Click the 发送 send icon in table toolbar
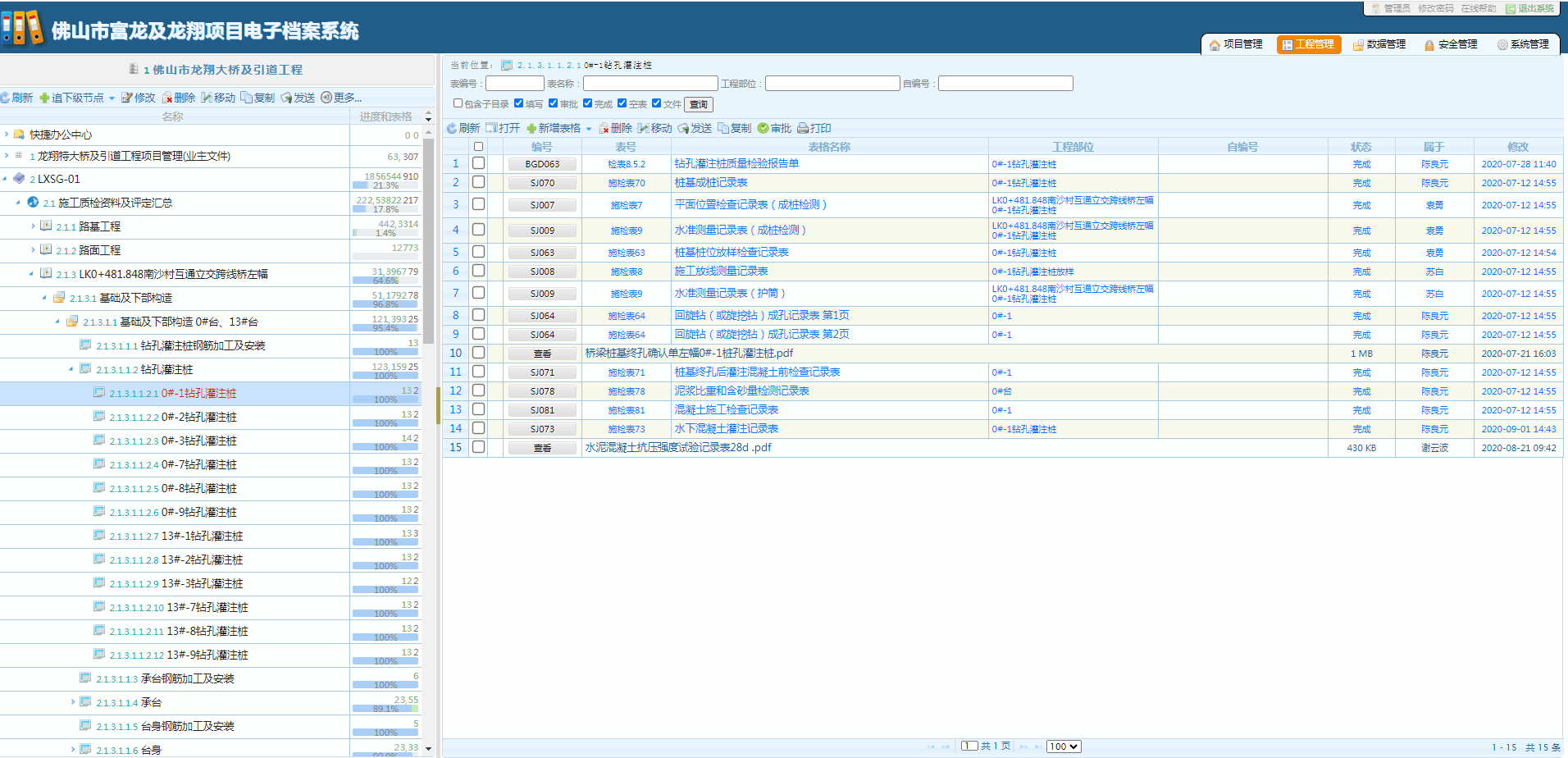 (683, 128)
